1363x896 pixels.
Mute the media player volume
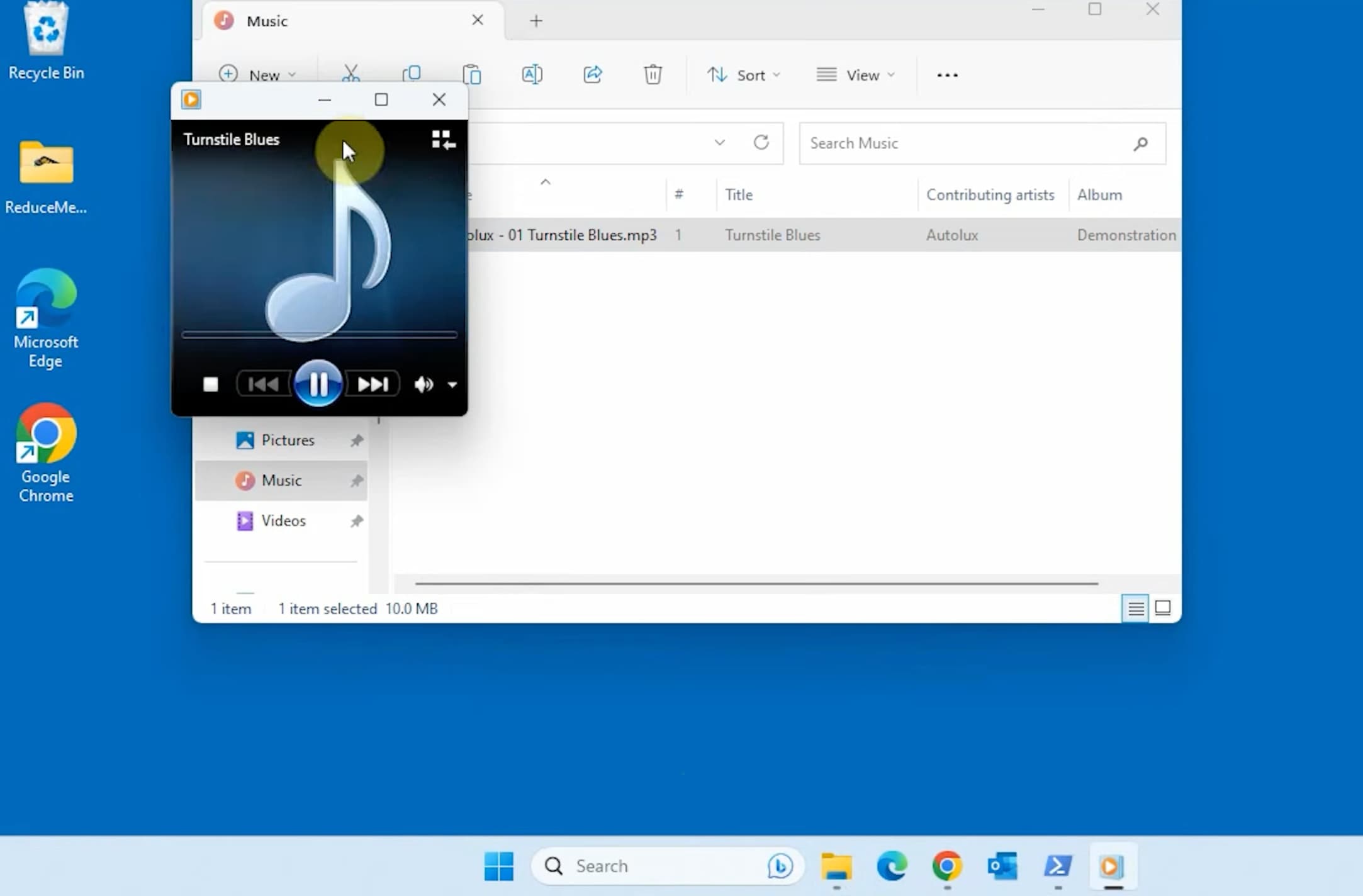(x=423, y=384)
